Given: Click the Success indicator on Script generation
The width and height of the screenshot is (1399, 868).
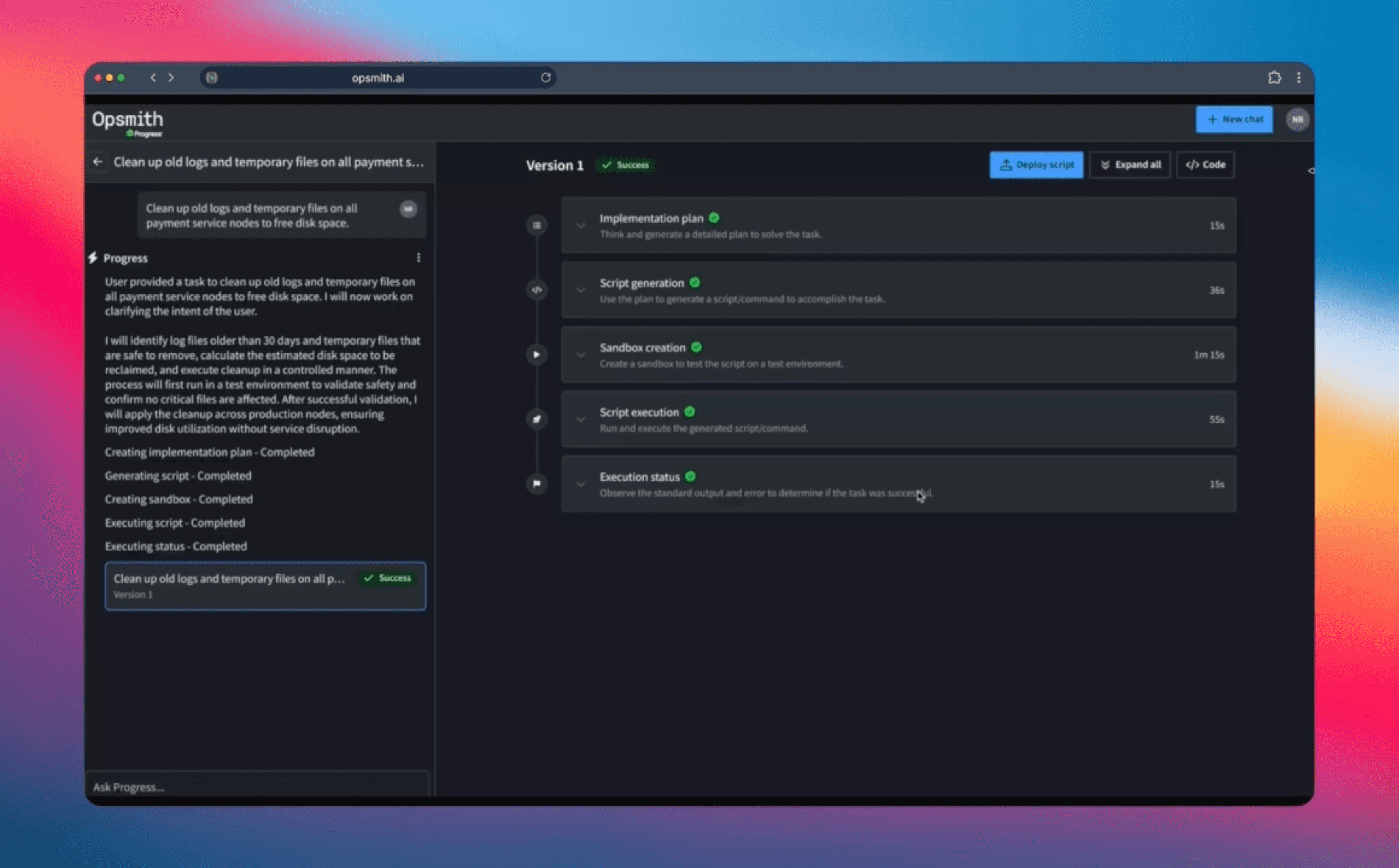Looking at the screenshot, I should point(694,283).
